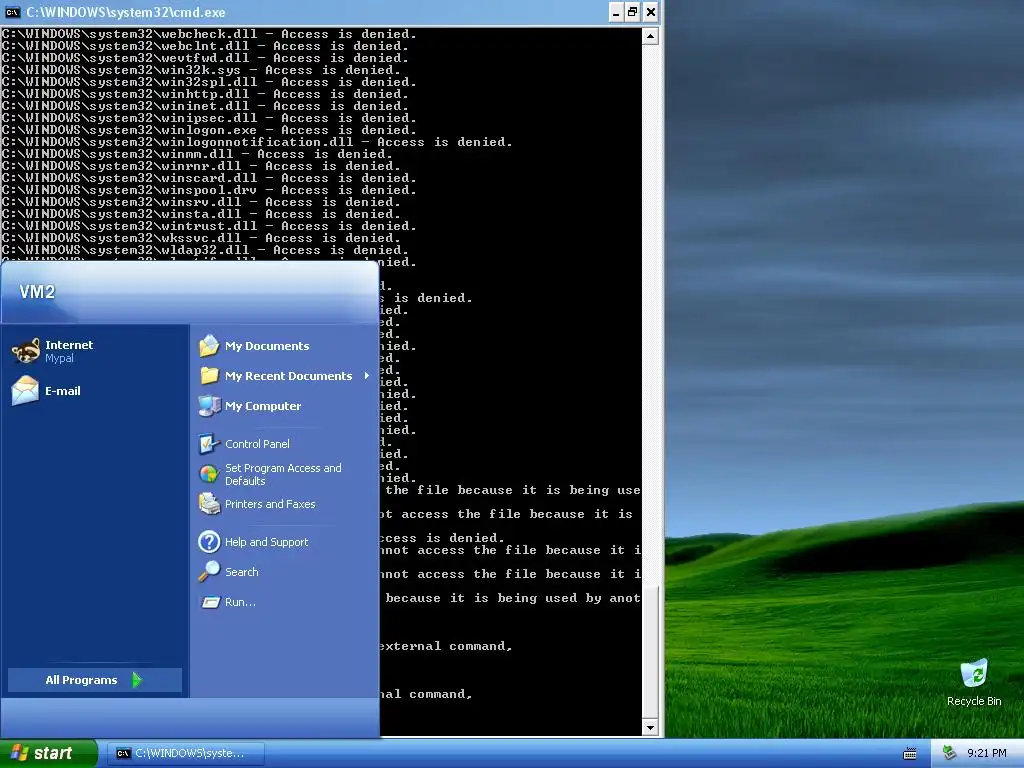Click the My Computer label in the Start menu
The height and width of the screenshot is (768, 1024).
[x=263, y=406]
